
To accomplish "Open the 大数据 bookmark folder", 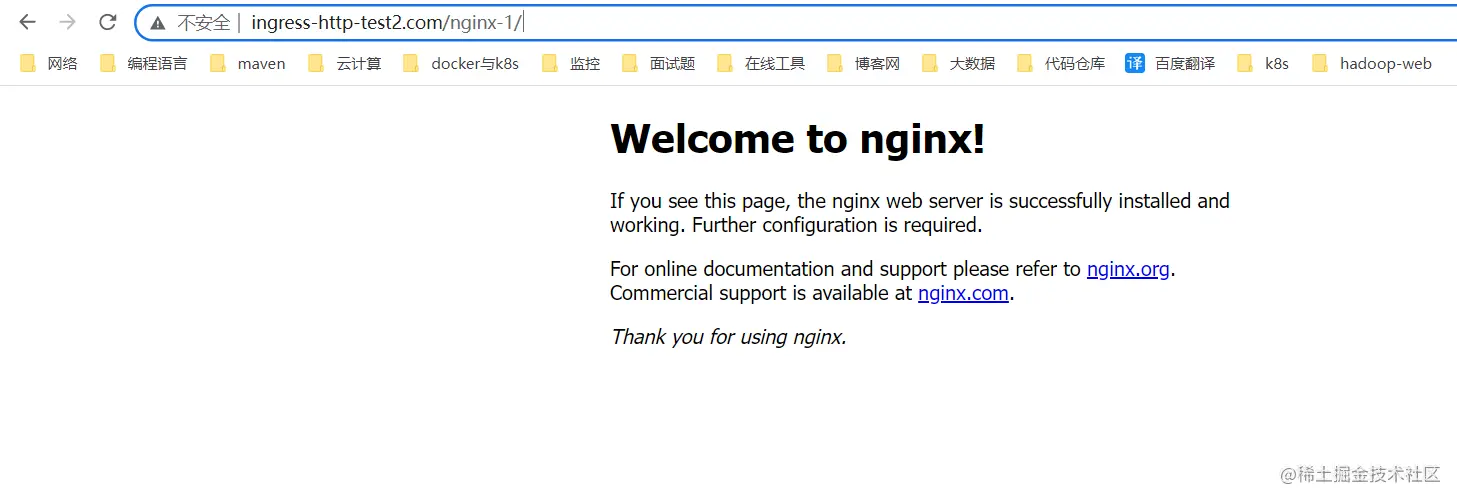I will click(x=959, y=64).
